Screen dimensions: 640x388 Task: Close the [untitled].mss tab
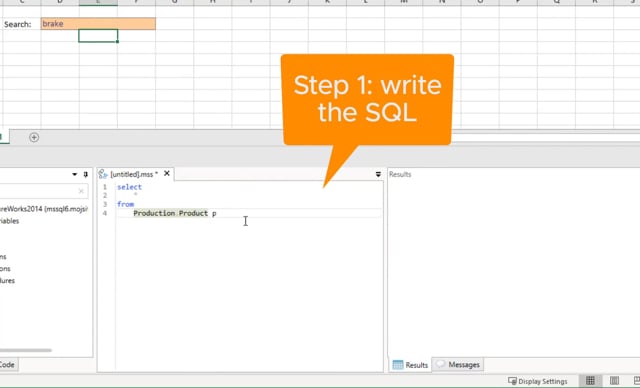pos(167,173)
